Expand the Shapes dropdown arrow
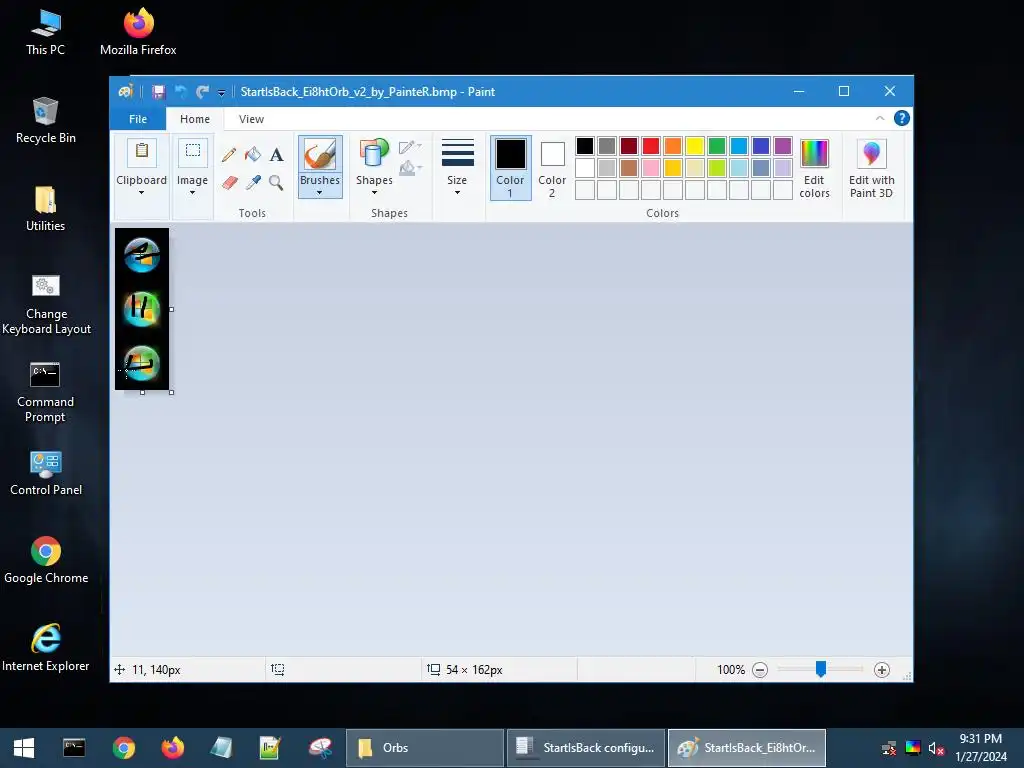This screenshot has width=1024, height=768. (374, 193)
